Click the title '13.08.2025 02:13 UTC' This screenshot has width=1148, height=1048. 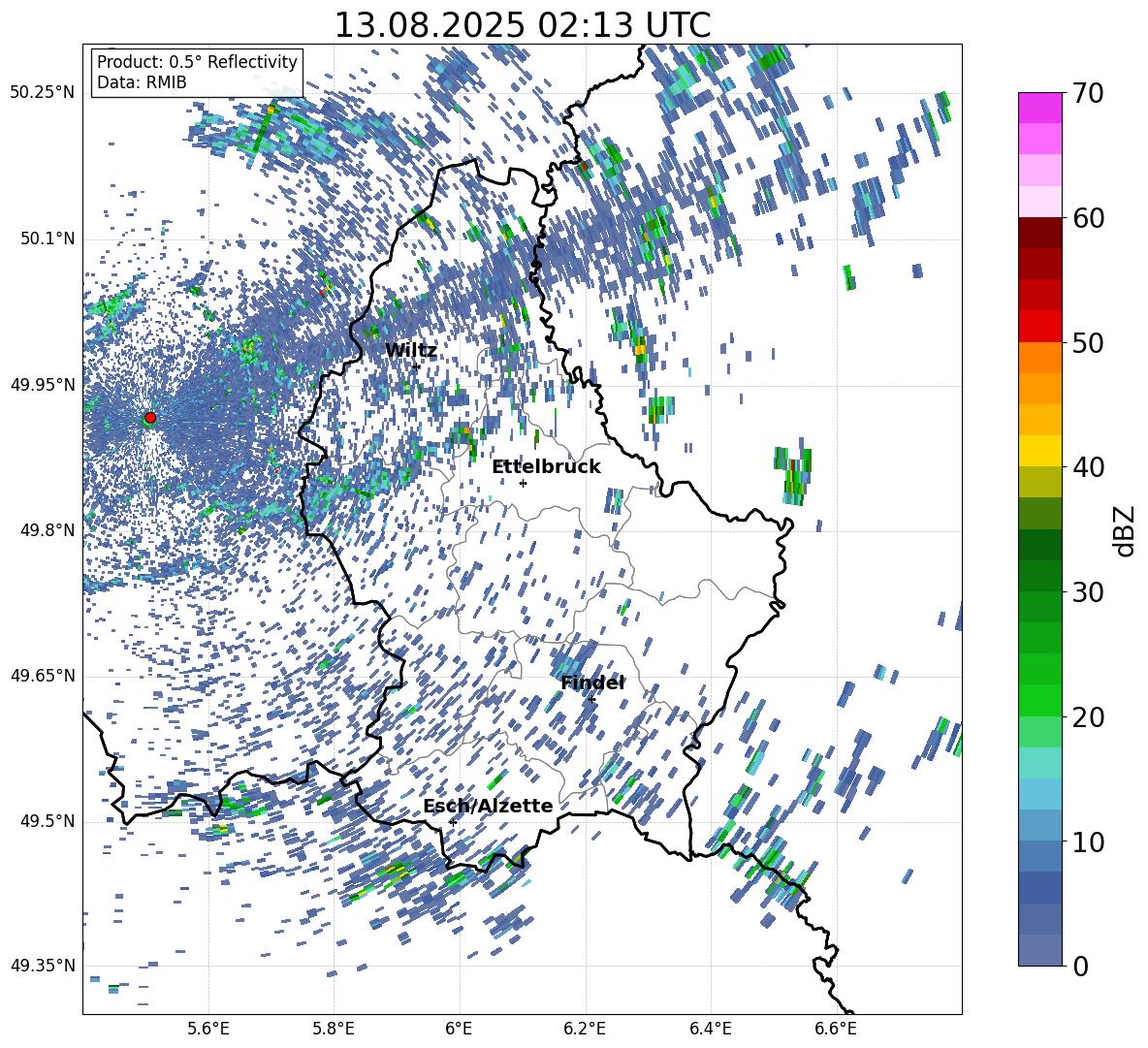point(522,25)
